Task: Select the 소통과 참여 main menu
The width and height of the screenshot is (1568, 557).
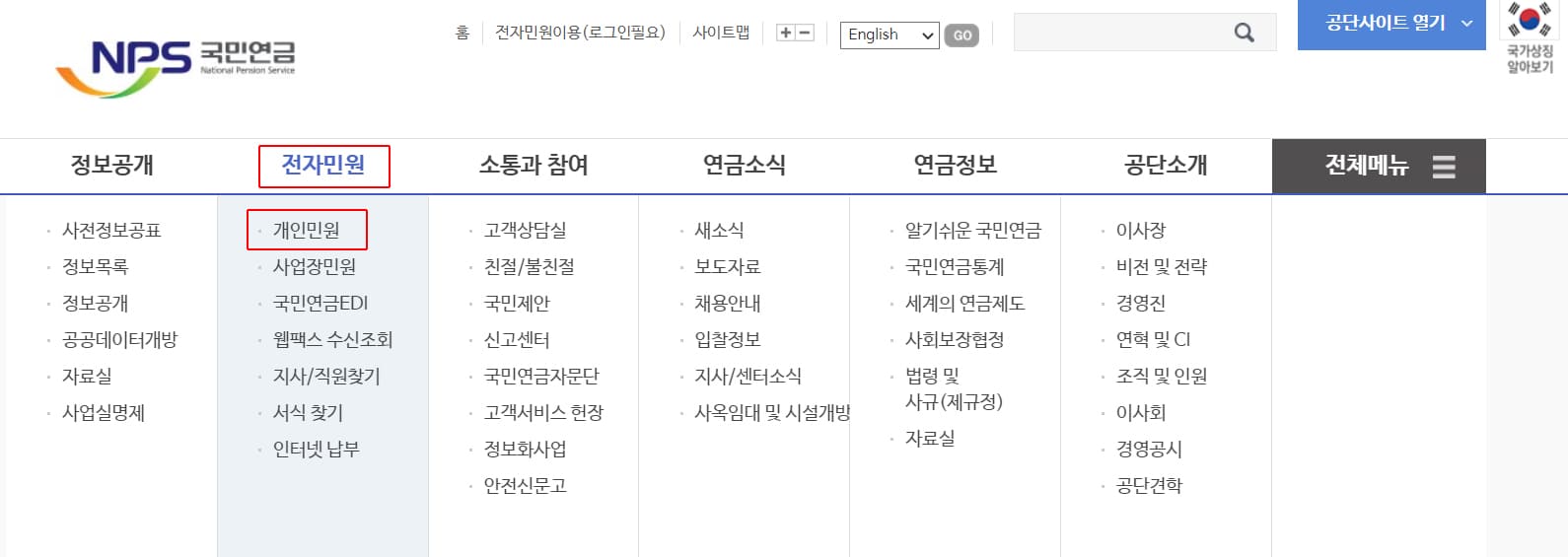Action: pyautogui.click(x=534, y=165)
